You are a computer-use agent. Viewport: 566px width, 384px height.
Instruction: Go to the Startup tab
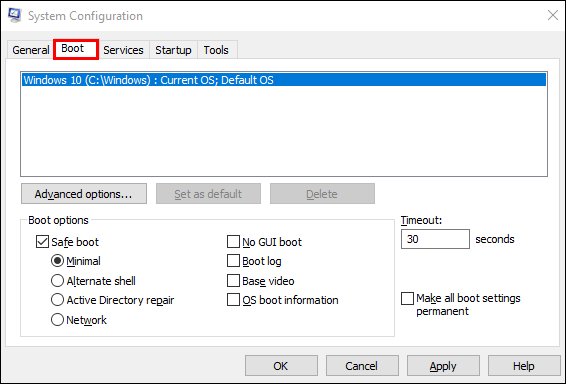(173, 50)
